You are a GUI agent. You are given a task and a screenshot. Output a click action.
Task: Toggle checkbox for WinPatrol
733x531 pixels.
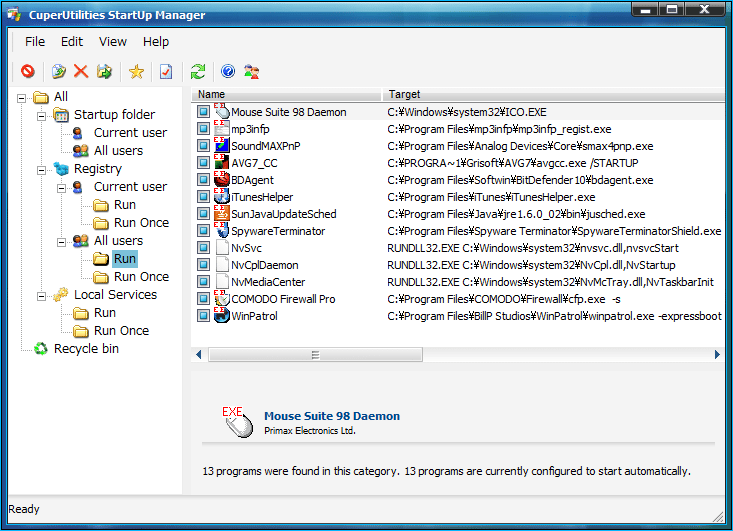click(203, 316)
